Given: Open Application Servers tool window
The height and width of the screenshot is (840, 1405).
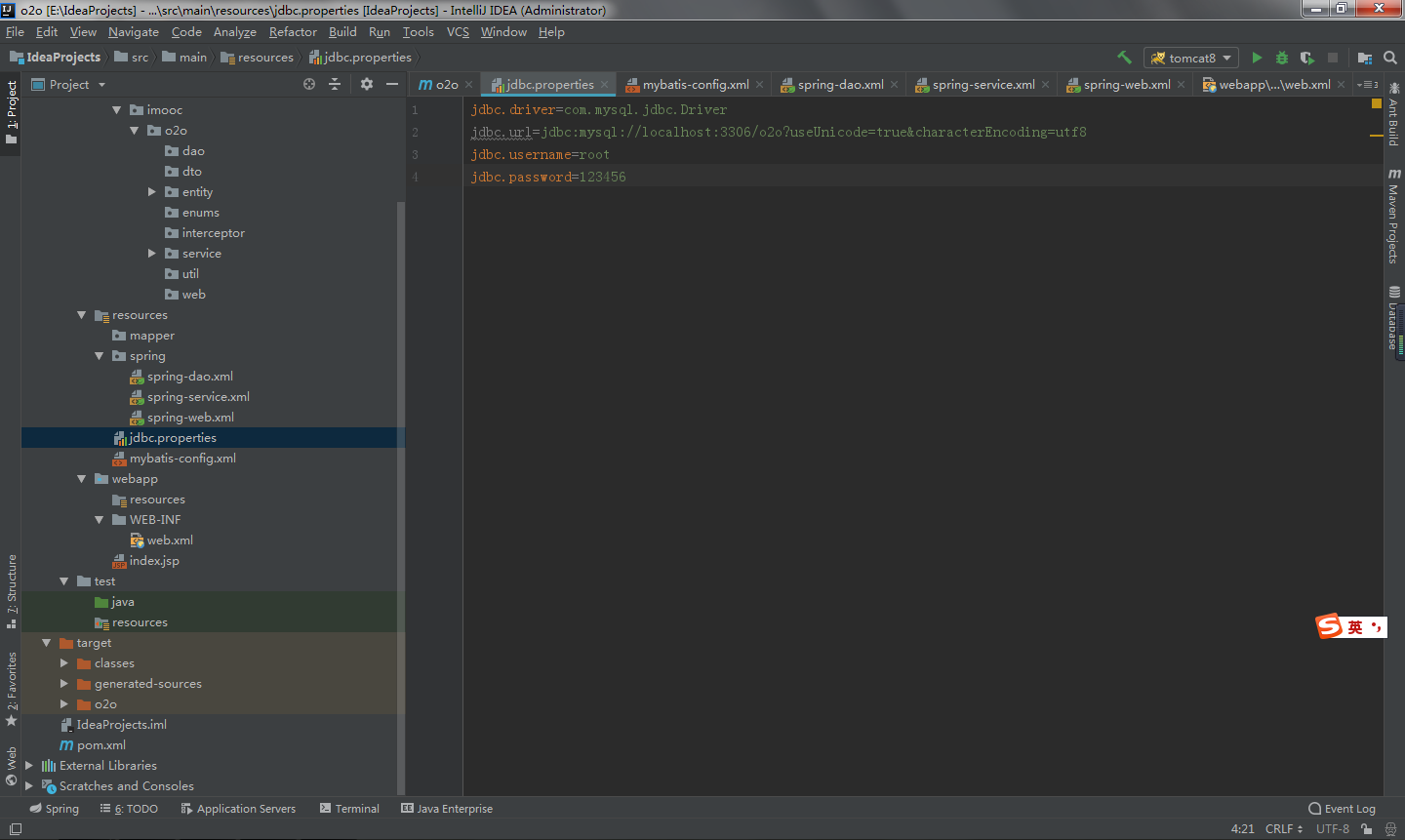Looking at the screenshot, I should (x=238, y=809).
